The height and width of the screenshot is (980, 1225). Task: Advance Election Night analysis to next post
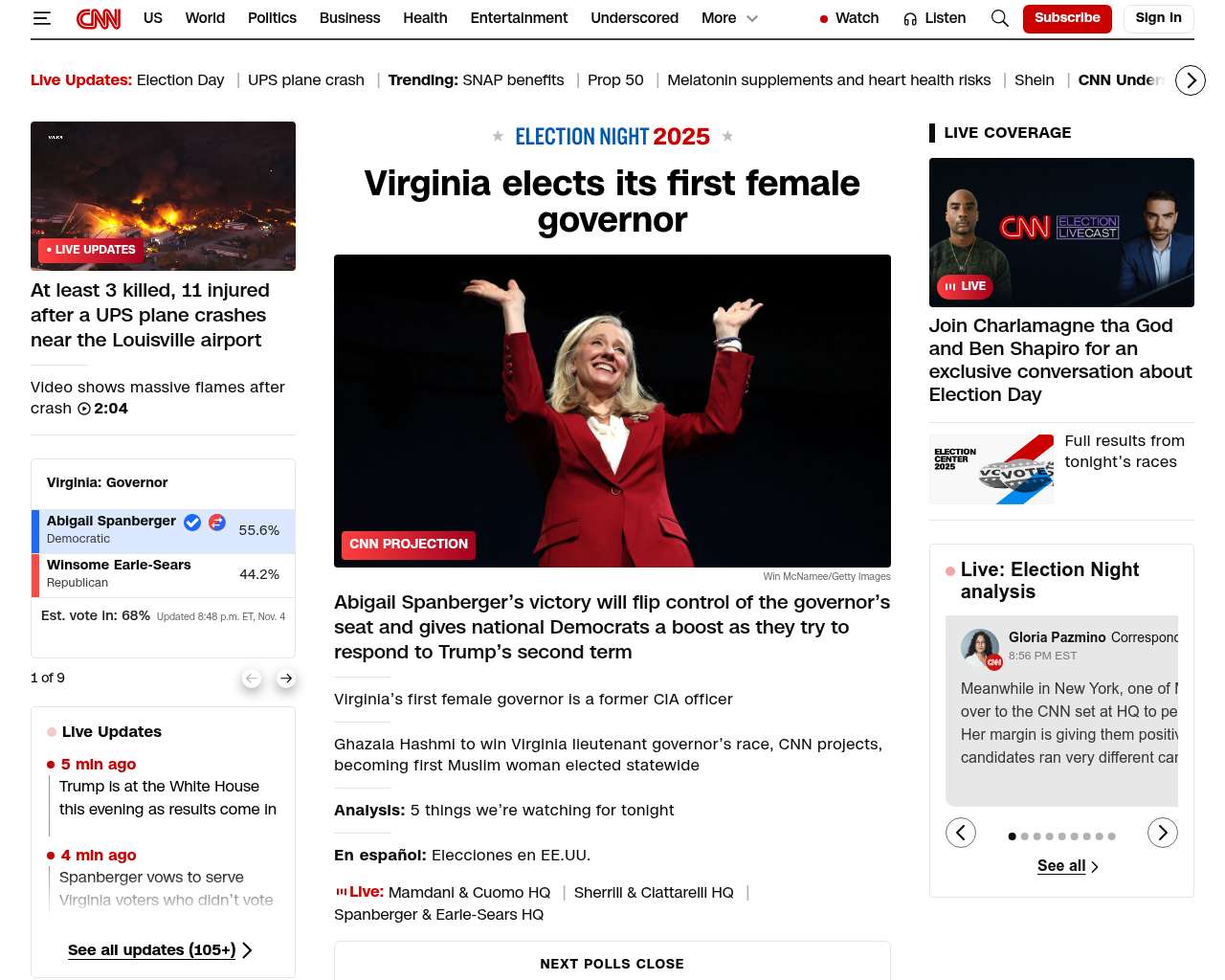tap(1163, 833)
